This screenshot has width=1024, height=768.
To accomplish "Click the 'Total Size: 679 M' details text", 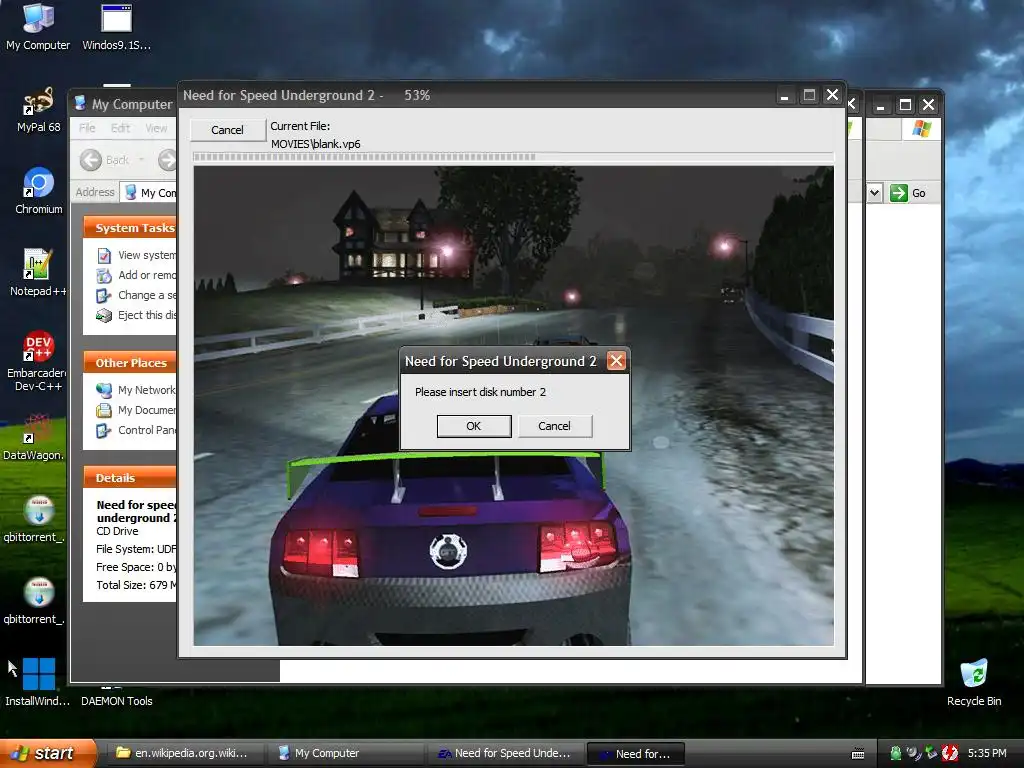I will coord(136,585).
